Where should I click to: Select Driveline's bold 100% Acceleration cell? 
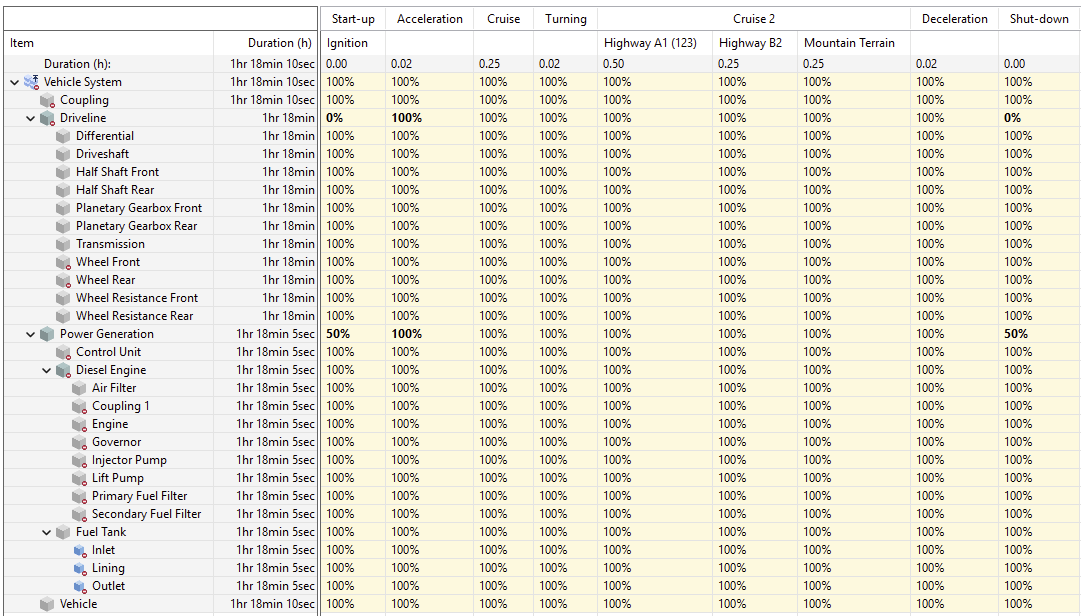point(430,118)
